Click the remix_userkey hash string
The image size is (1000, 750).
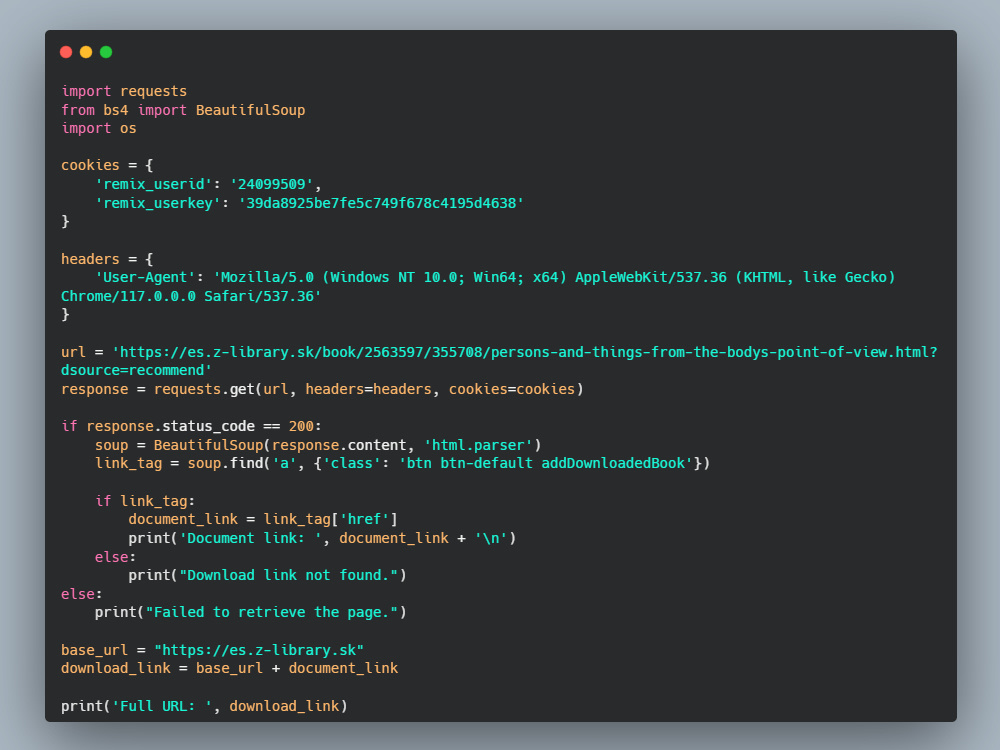click(381, 203)
